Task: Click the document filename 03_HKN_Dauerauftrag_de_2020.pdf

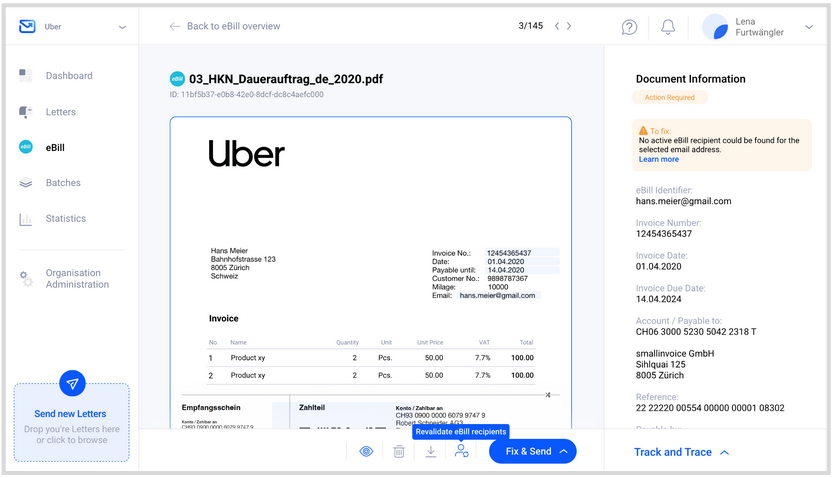Action: coord(286,79)
